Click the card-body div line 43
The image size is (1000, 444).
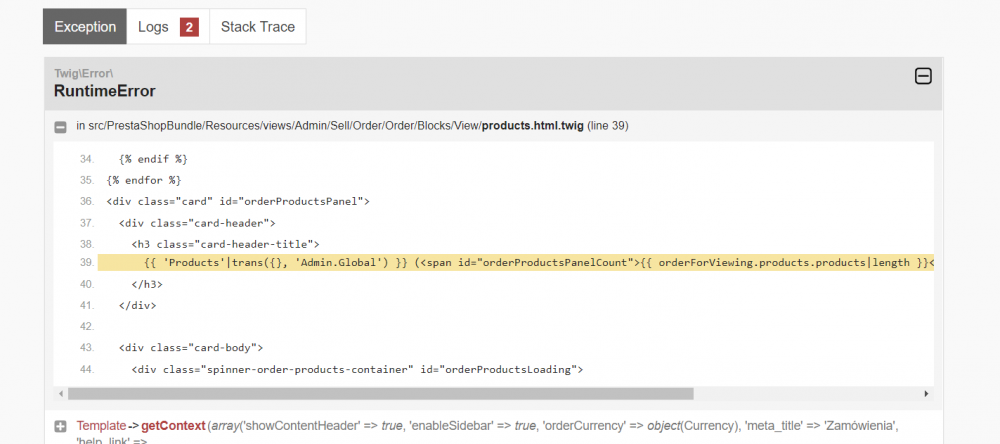[x=191, y=348]
